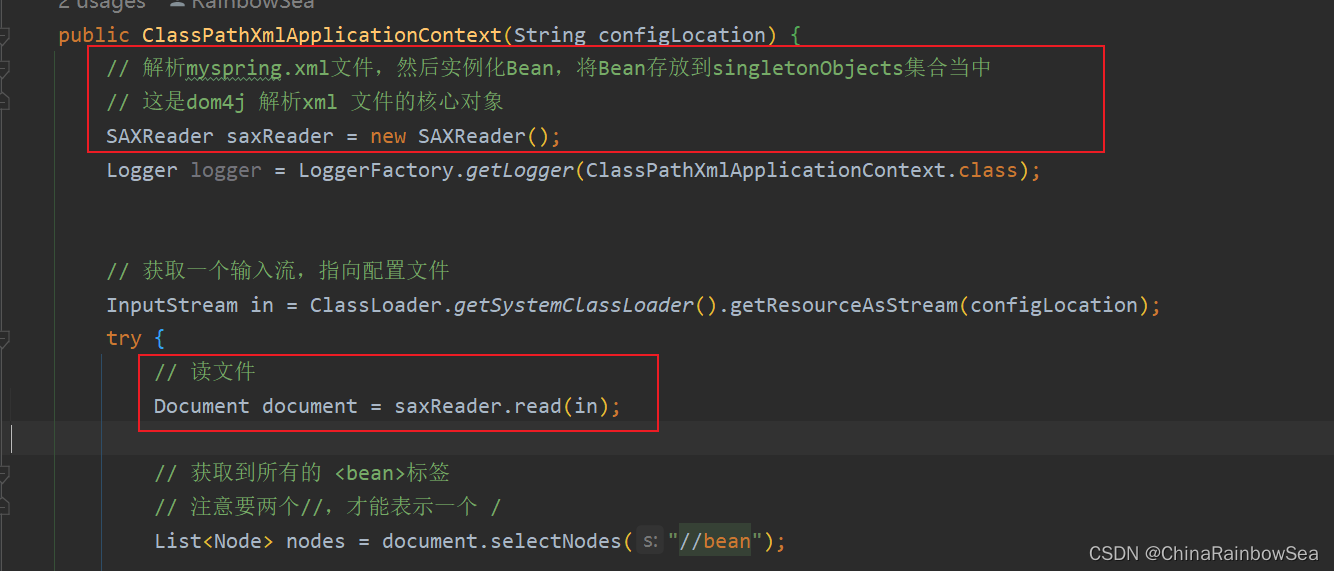Image resolution: width=1334 pixels, height=571 pixels.
Task: Click the ClassPathXmlApplicationContext constructor name
Action: coord(321,35)
